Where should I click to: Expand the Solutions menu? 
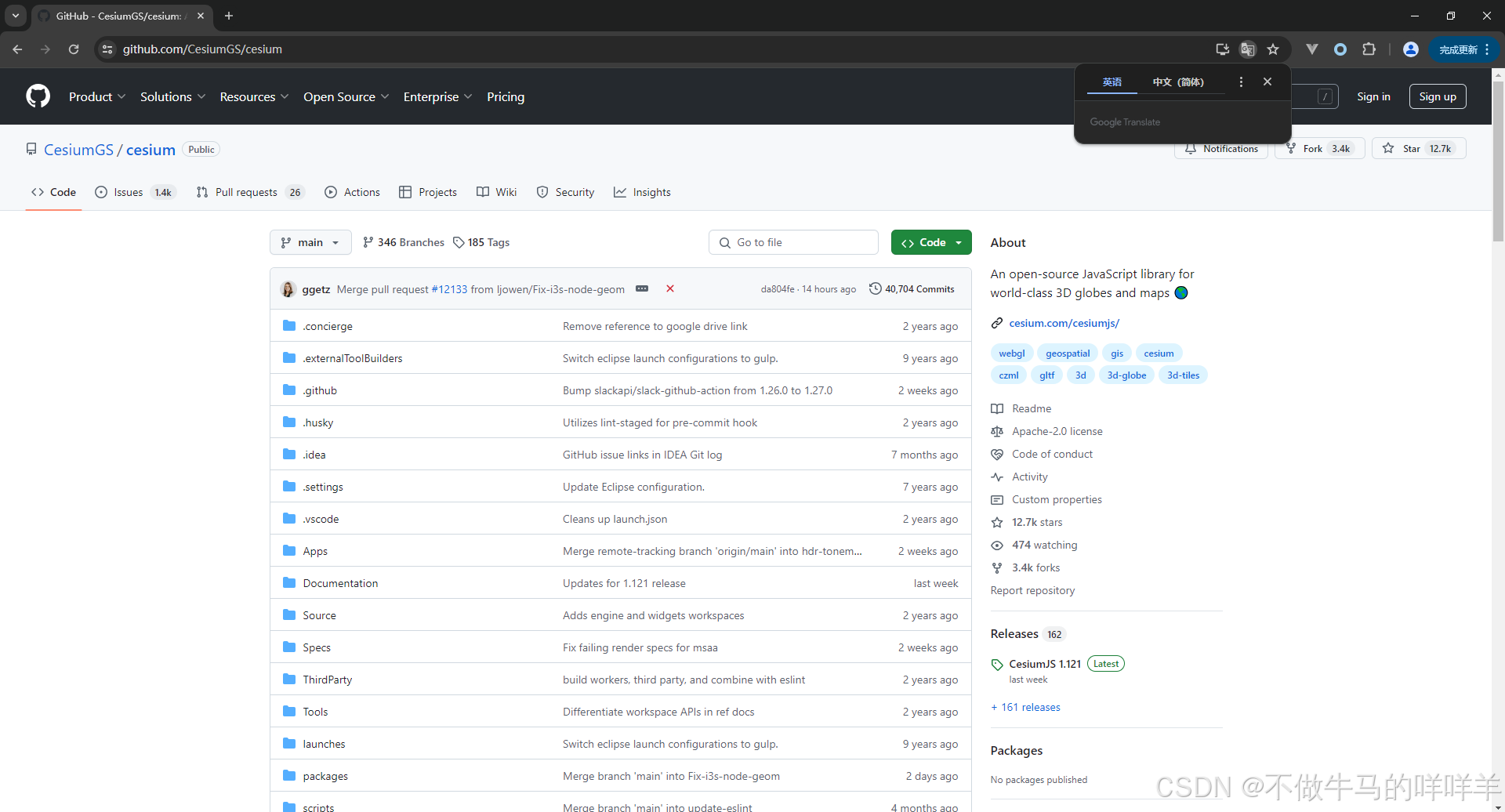click(172, 96)
